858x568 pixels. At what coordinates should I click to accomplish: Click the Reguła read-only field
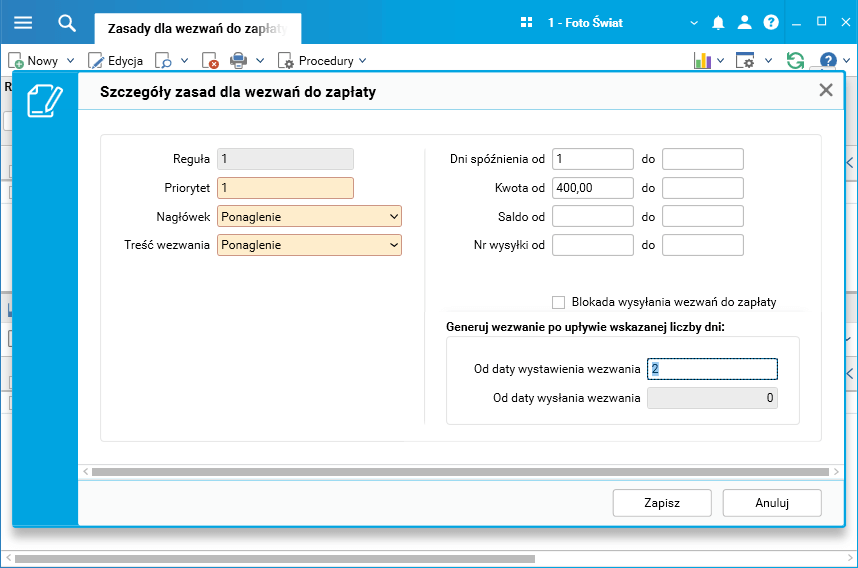(285, 159)
